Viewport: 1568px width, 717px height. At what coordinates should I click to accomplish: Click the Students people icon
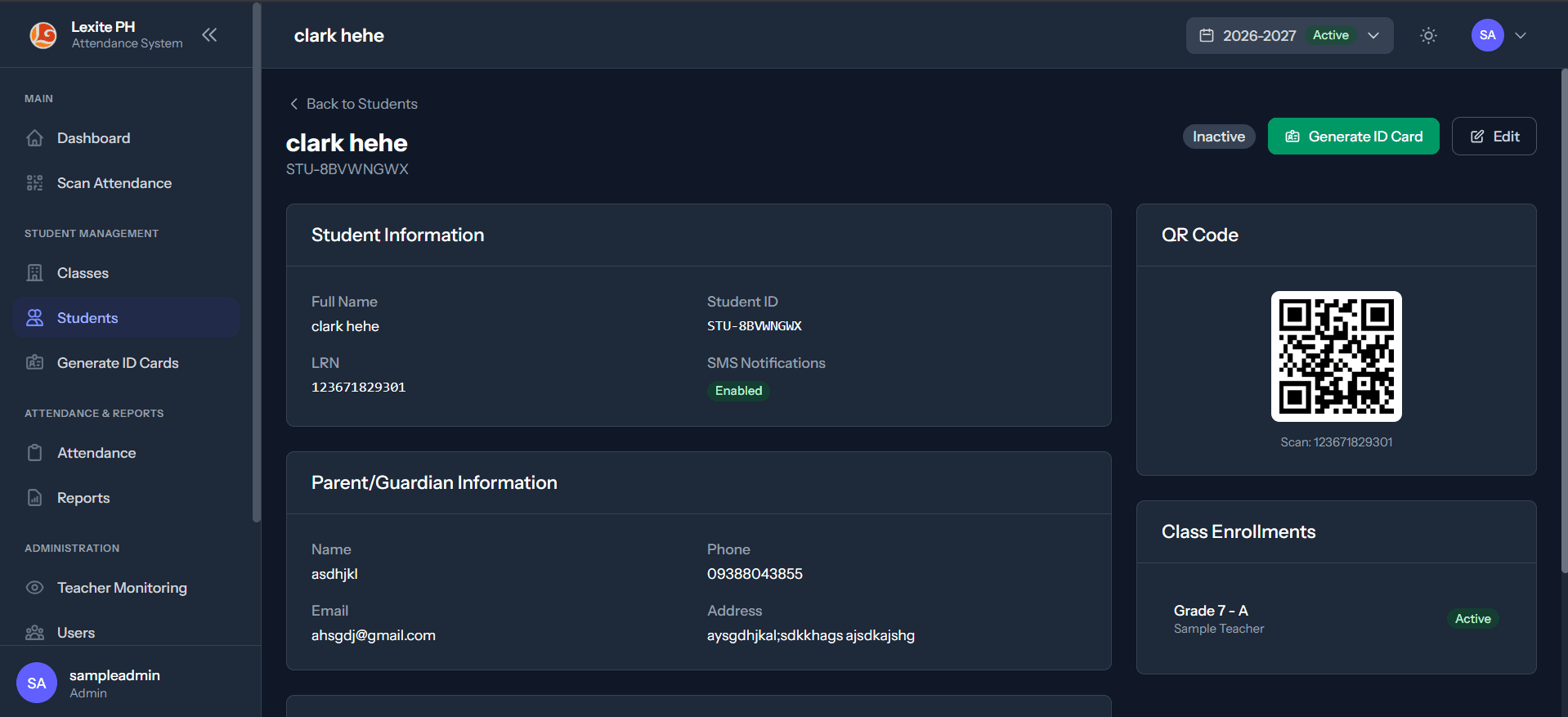(x=34, y=318)
